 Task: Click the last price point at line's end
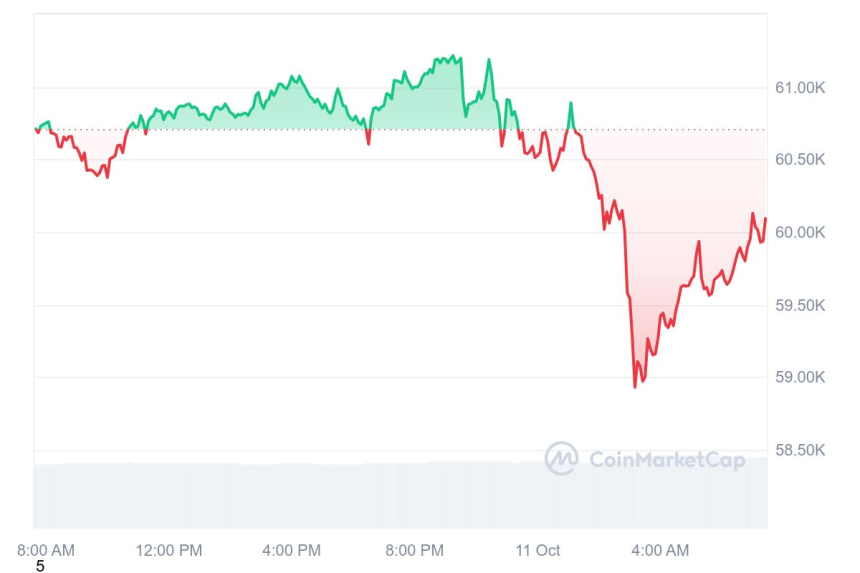coord(765,219)
